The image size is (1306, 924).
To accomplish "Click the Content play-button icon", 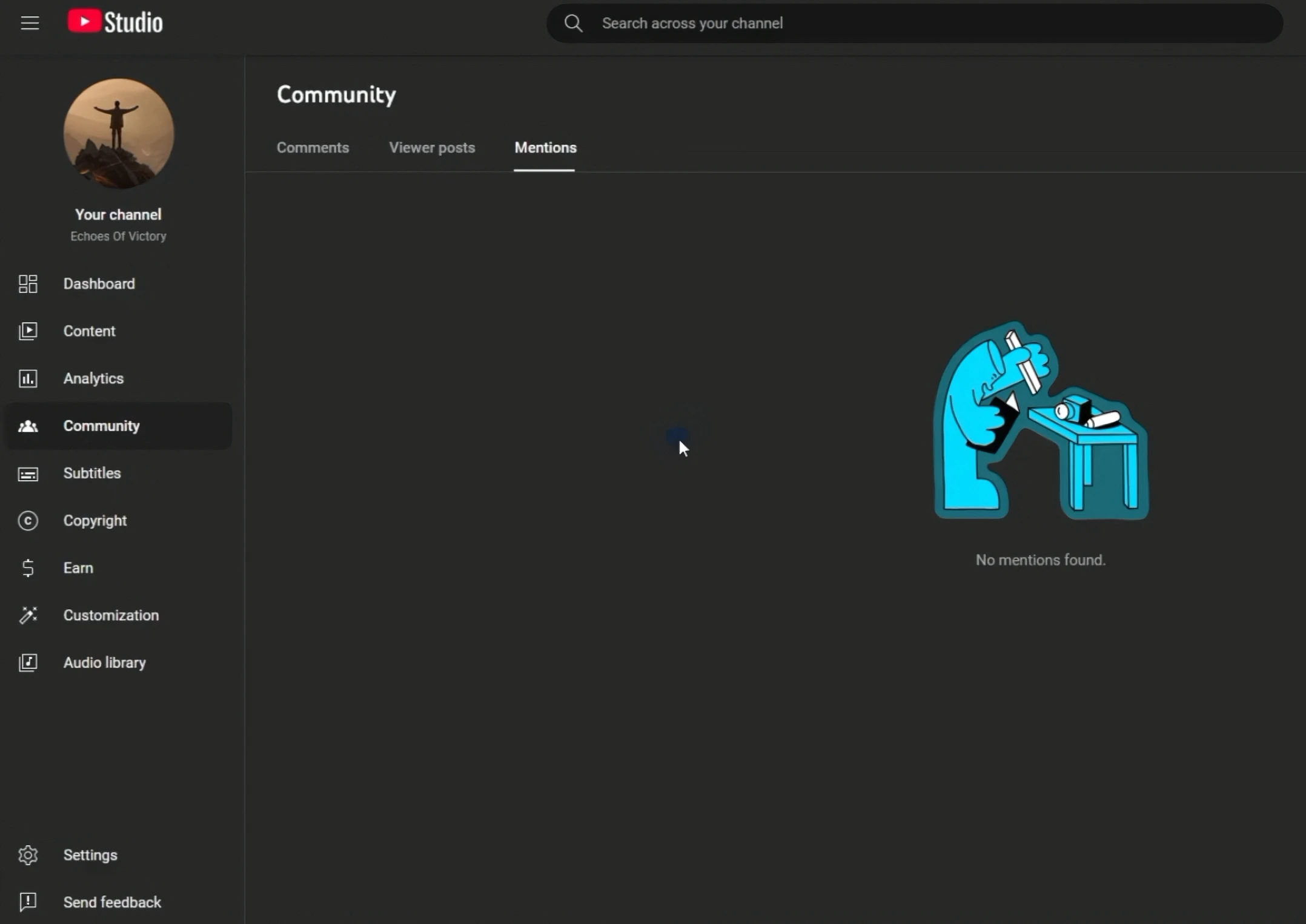I will pyautogui.click(x=28, y=331).
